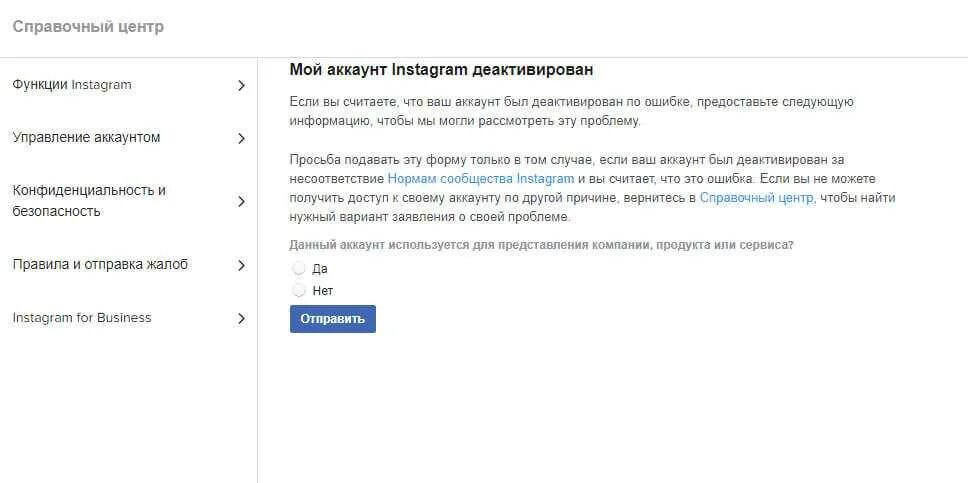Select the Да radio button
Image resolution: width=968 pixels, height=483 pixels.
299,269
